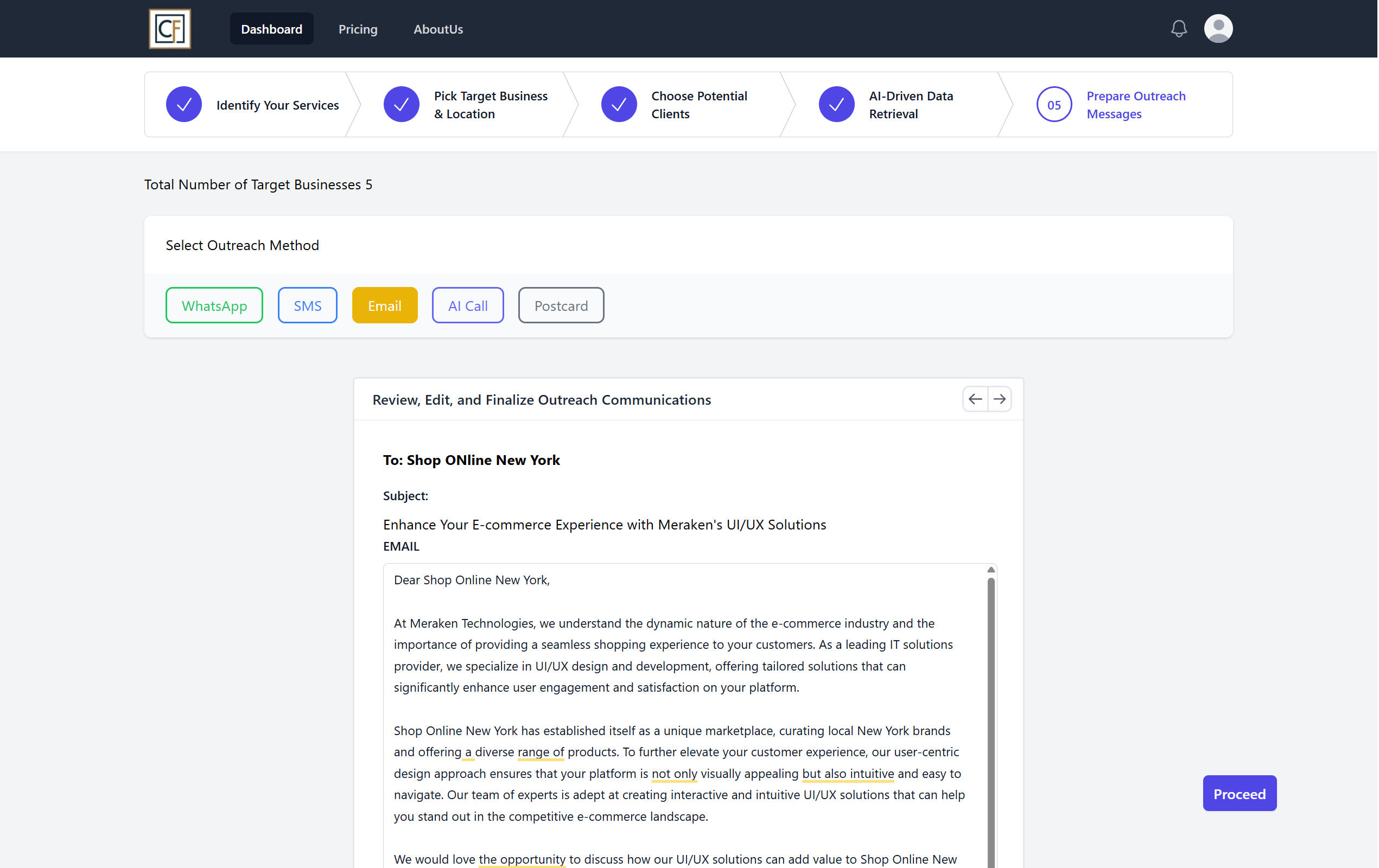Click the underlined phrase 'the opportunity'
The width and height of the screenshot is (1379, 868).
(x=522, y=859)
